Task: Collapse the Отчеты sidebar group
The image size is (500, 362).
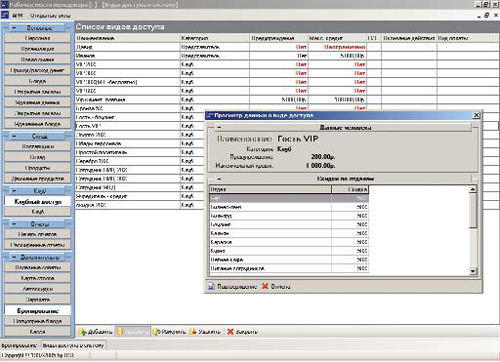Action: pyautogui.click(x=14, y=224)
